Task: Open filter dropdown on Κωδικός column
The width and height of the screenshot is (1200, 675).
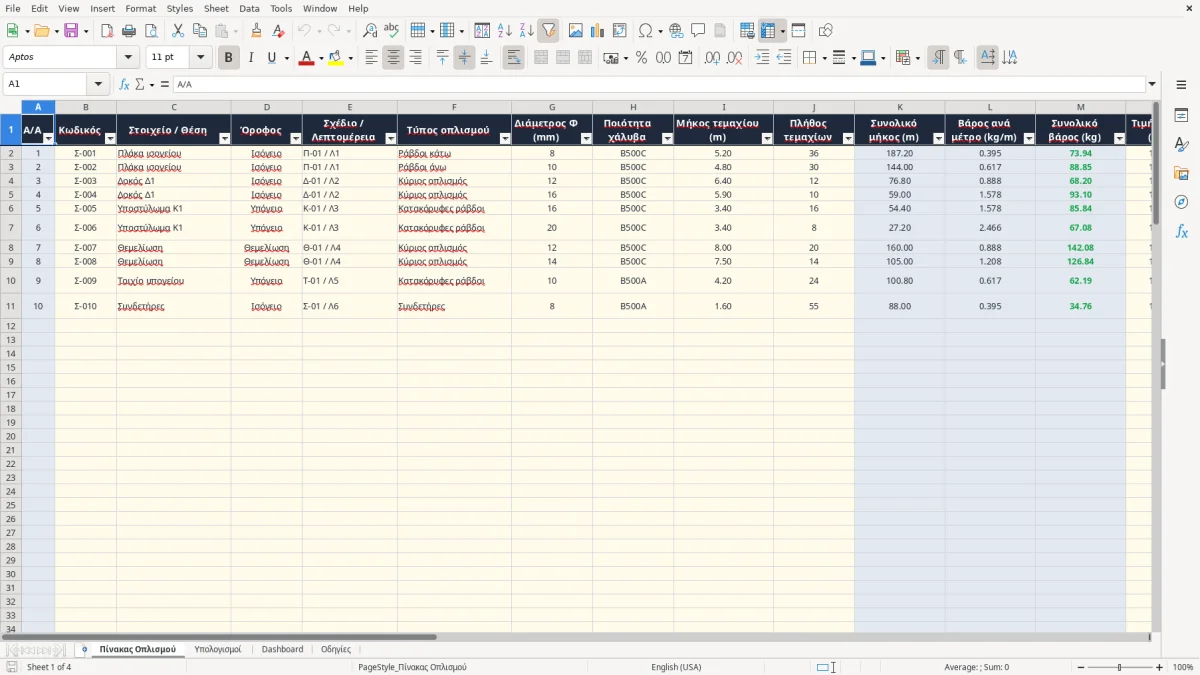Action: 110,139
